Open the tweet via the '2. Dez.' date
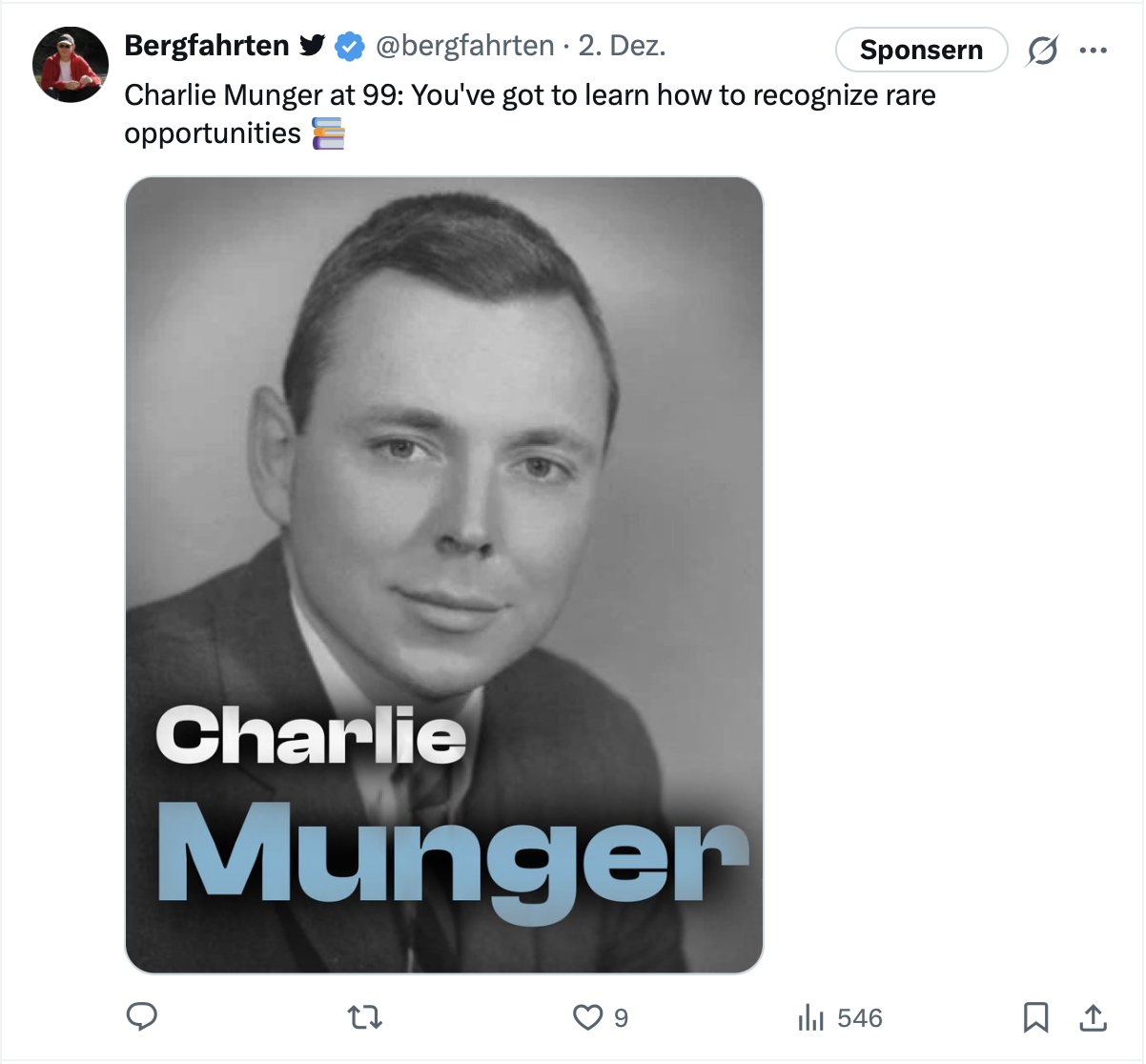Image resolution: width=1146 pixels, height=1064 pixels. pos(622,46)
